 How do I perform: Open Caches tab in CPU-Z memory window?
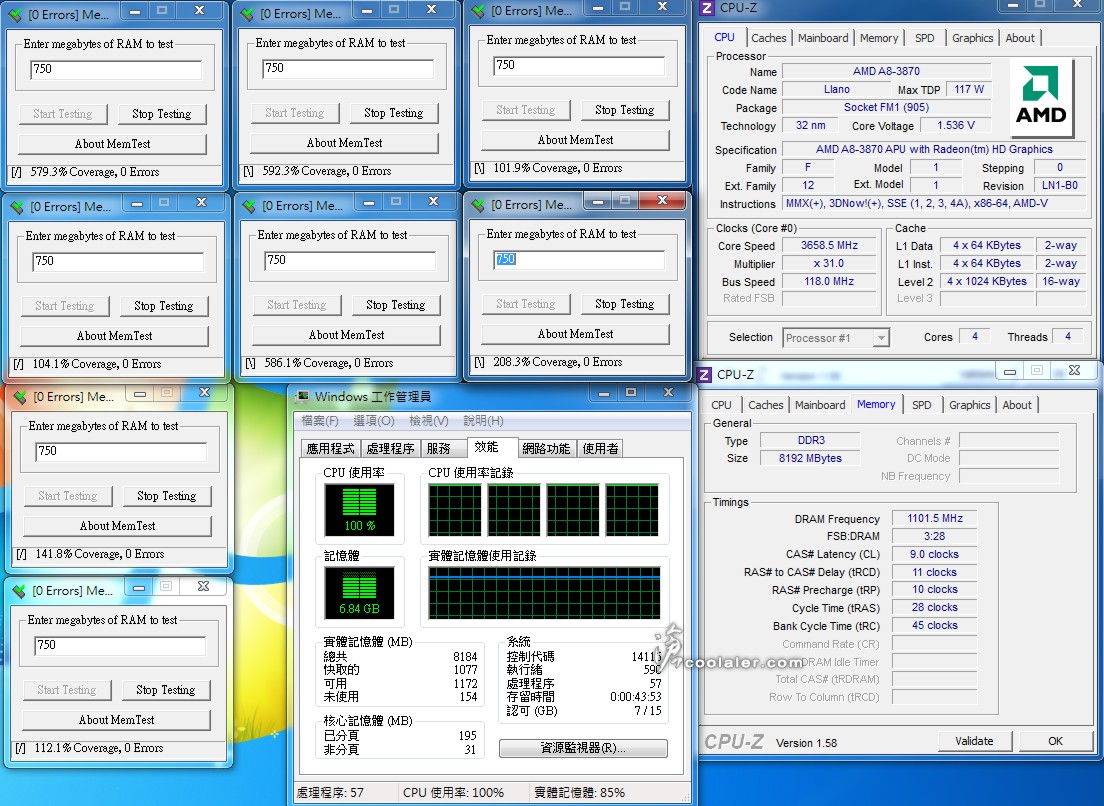pyautogui.click(x=765, y=405)
